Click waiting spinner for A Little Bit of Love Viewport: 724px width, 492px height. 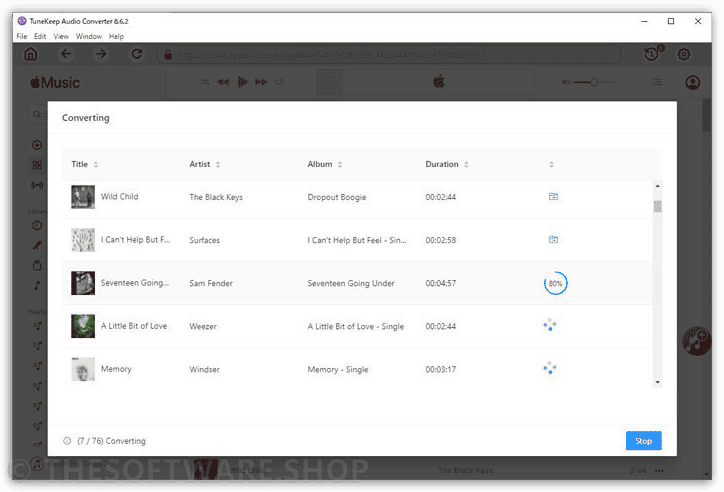[550, 325]
